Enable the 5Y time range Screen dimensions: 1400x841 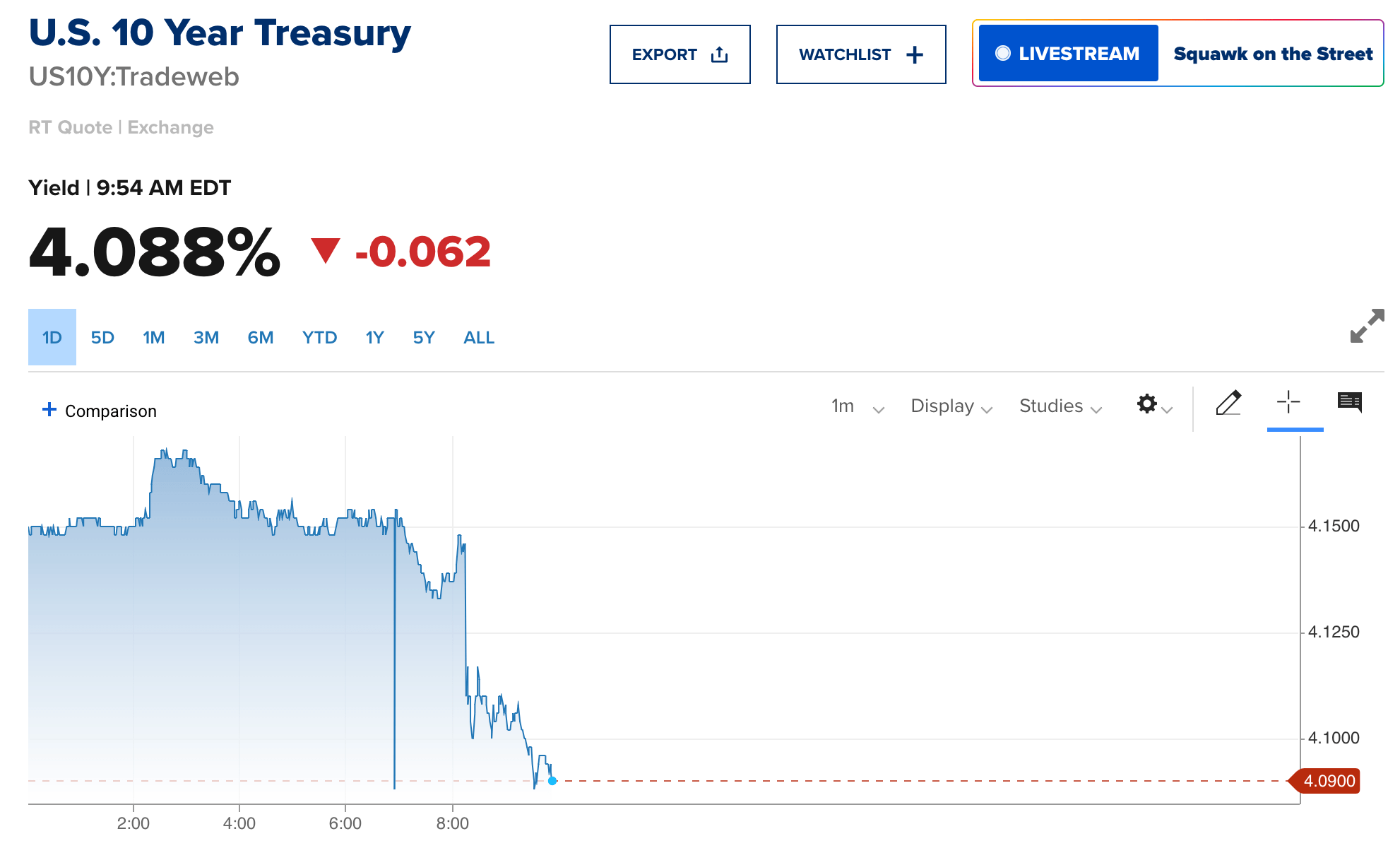(424, 337)
